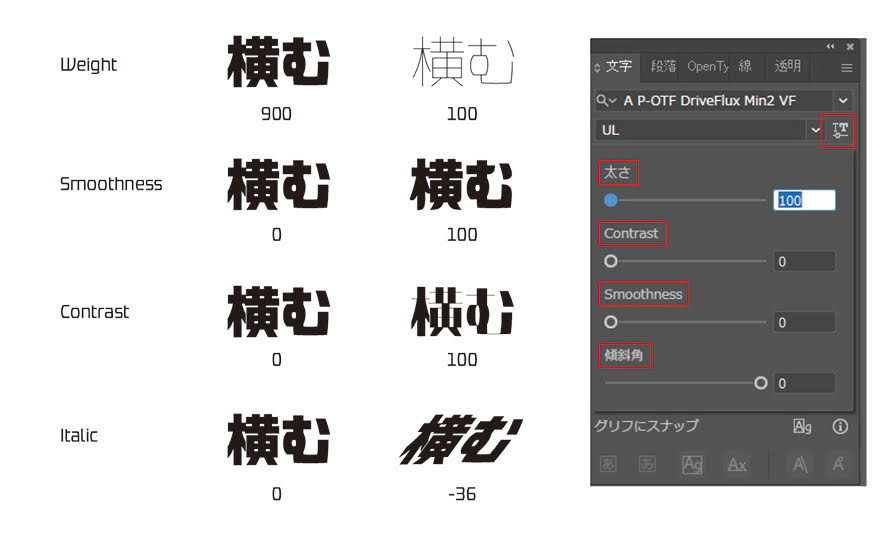Screen dimensions: 886x536
Task: Open the UL font style dropdown
Action: 814,130
